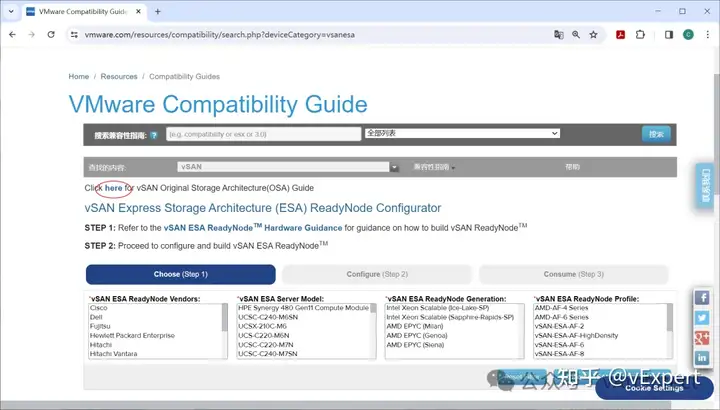Share the page on LinkedIn
This screenshot has width=720, height=410.
tap(702, 358)
